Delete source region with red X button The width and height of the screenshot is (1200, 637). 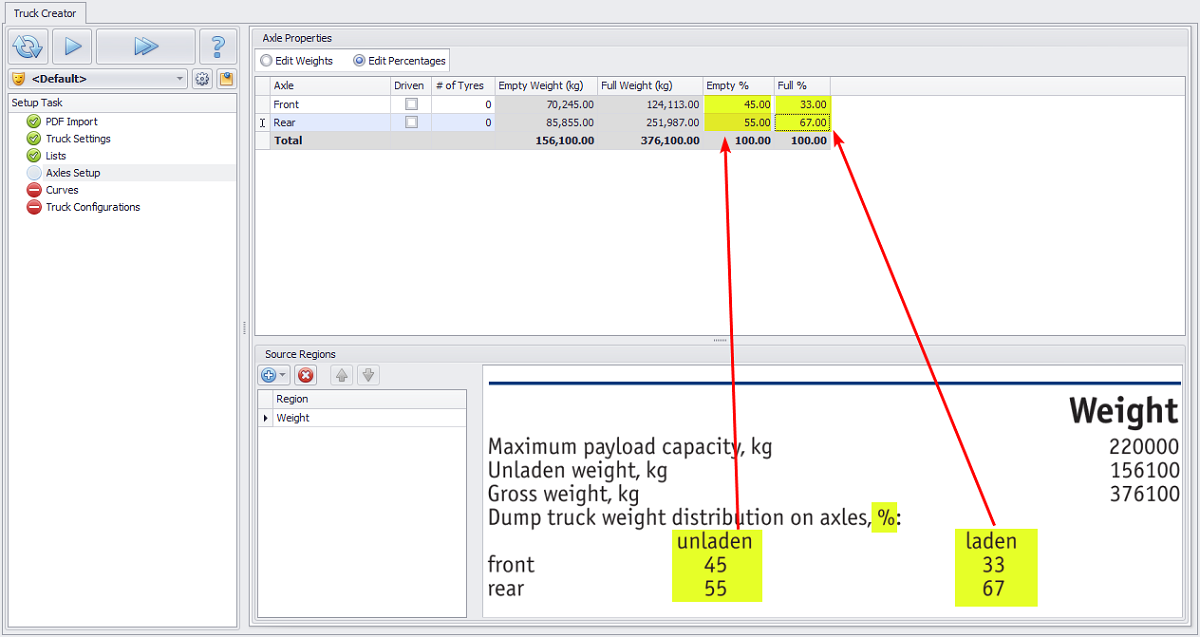(306, 375)
